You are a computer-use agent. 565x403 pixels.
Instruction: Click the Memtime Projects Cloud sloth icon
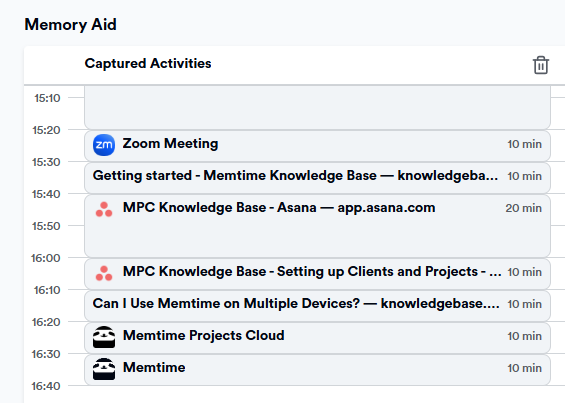[104, 337]
